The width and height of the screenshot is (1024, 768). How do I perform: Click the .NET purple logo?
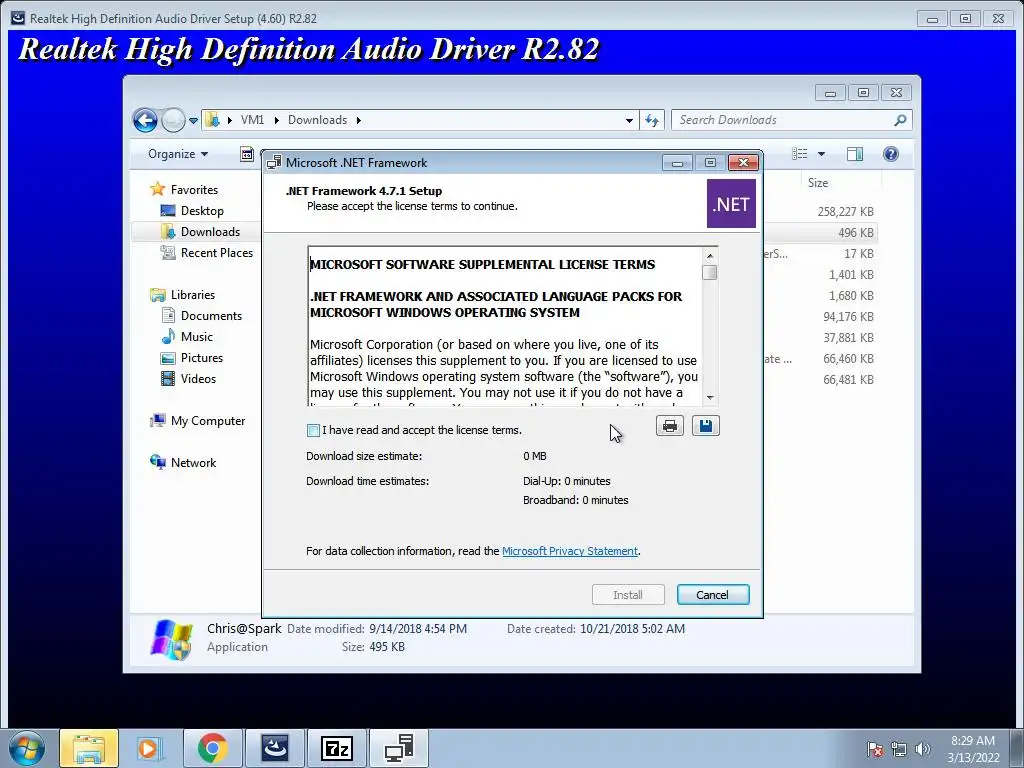(731, 204)
